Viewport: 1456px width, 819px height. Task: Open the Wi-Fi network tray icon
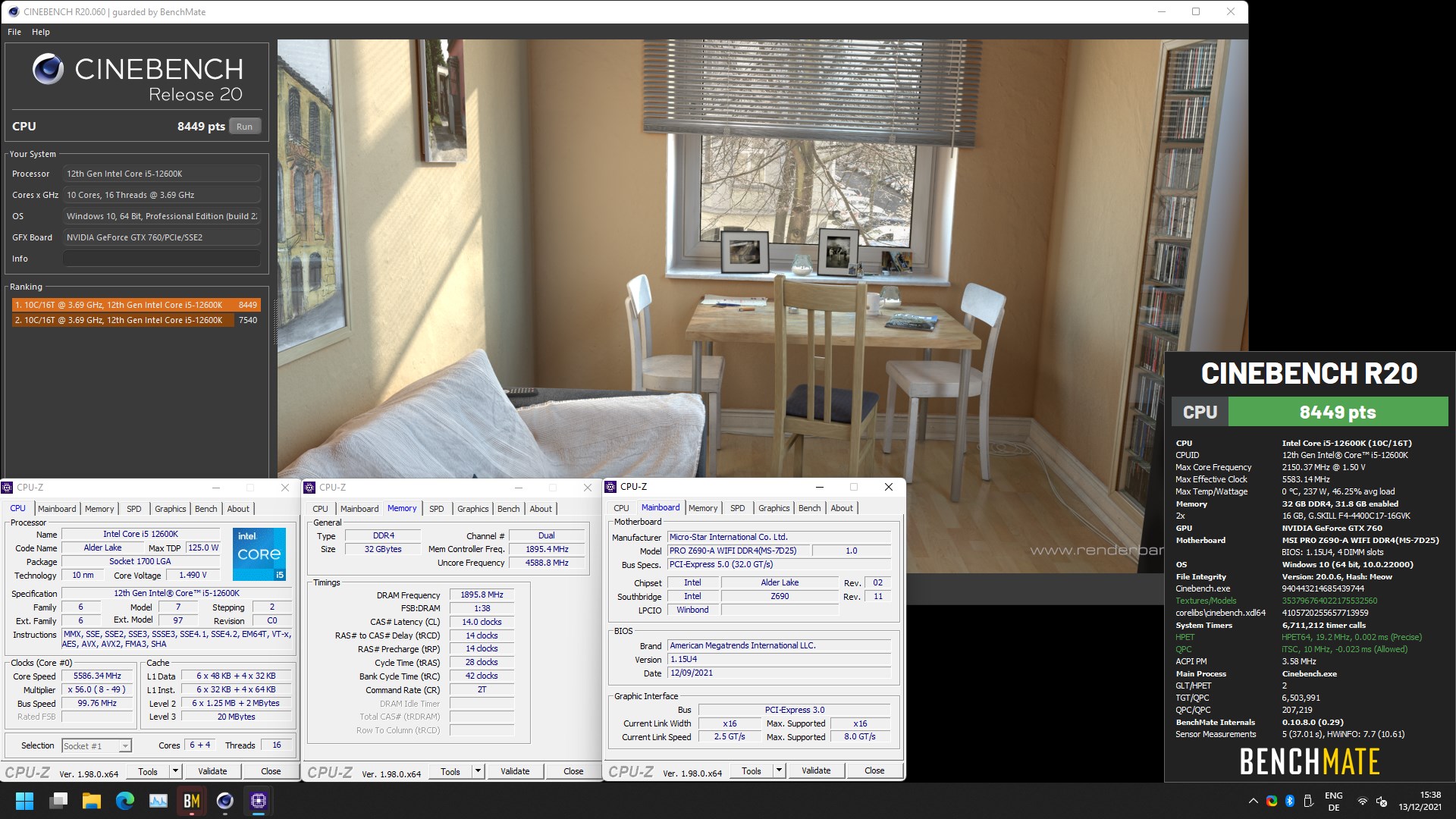pos(1363,801)
